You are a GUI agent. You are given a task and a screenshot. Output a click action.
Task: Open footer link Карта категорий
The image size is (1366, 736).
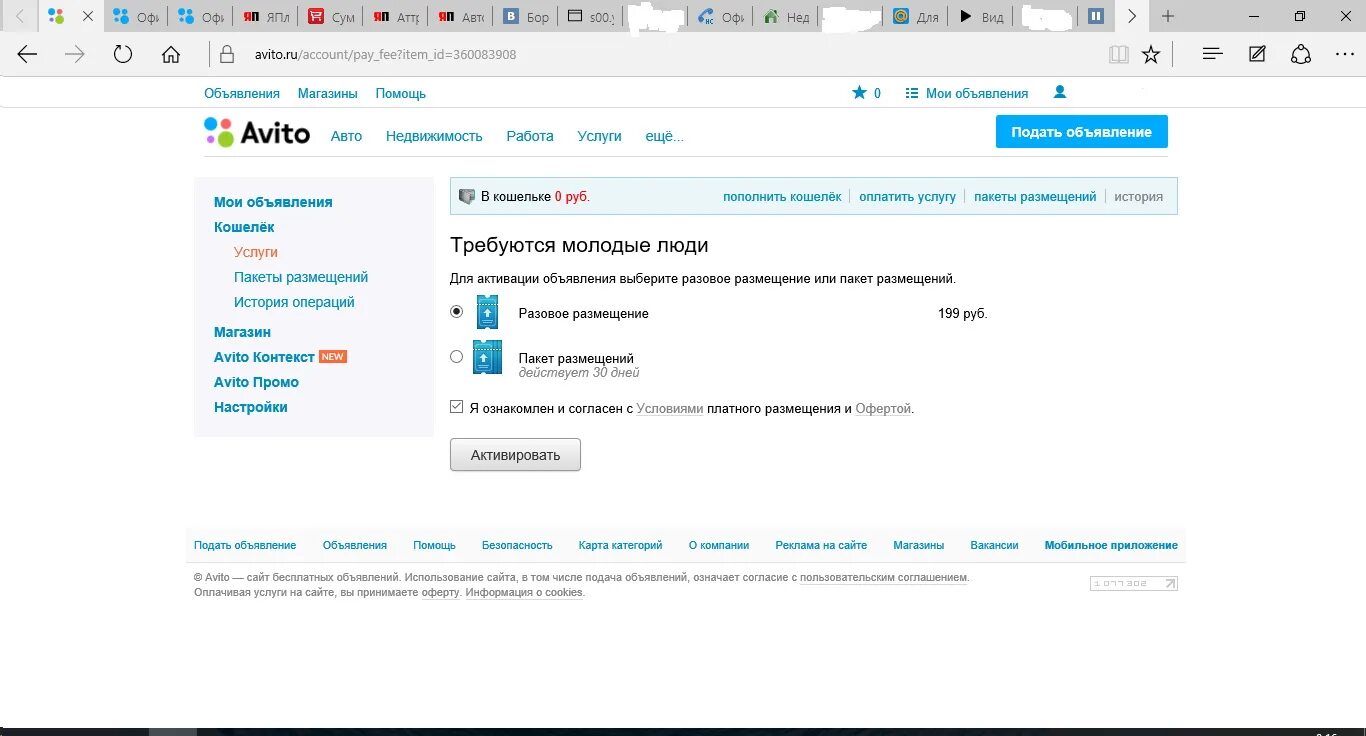(620, 545)
